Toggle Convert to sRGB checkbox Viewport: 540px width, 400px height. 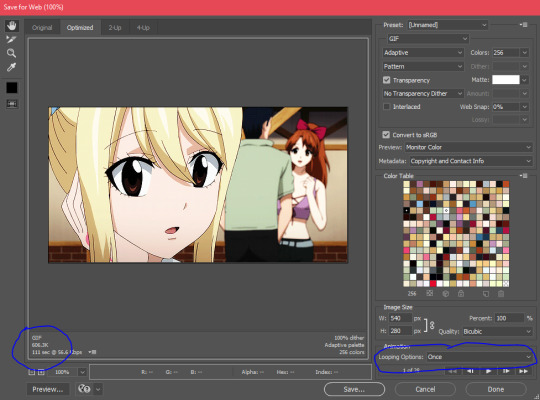[x=386, y=135]
